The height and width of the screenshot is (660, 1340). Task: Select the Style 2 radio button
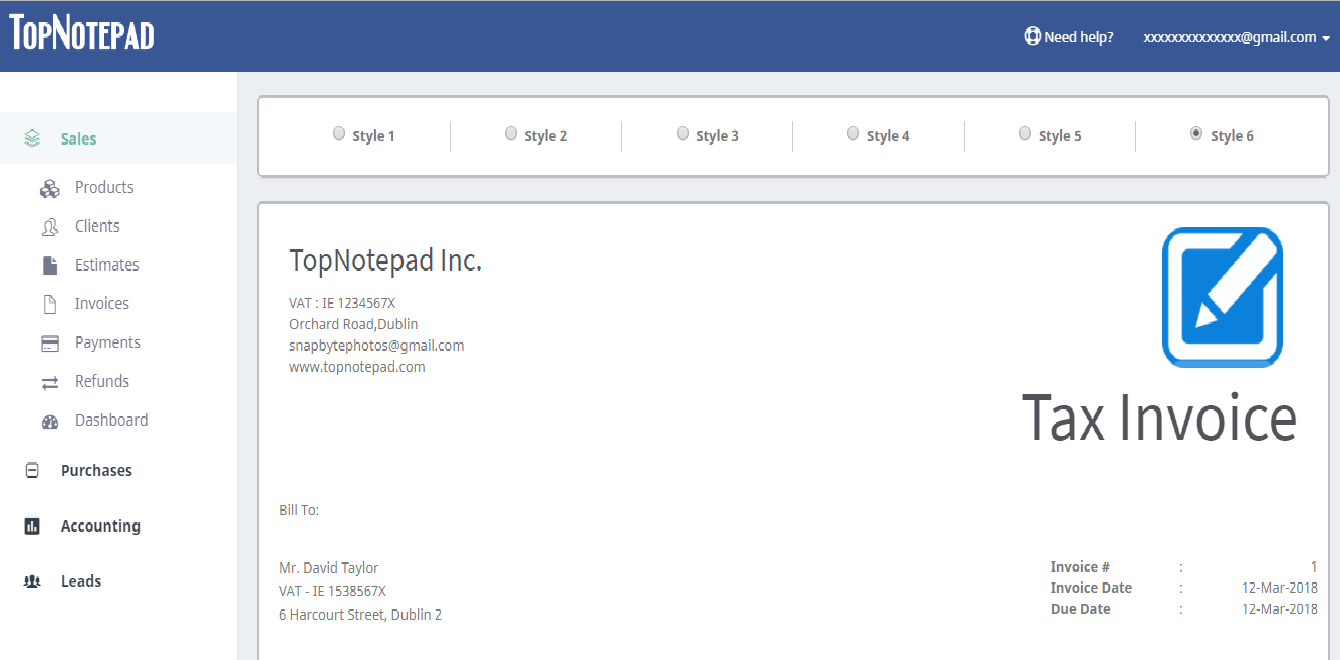(511, 134)
